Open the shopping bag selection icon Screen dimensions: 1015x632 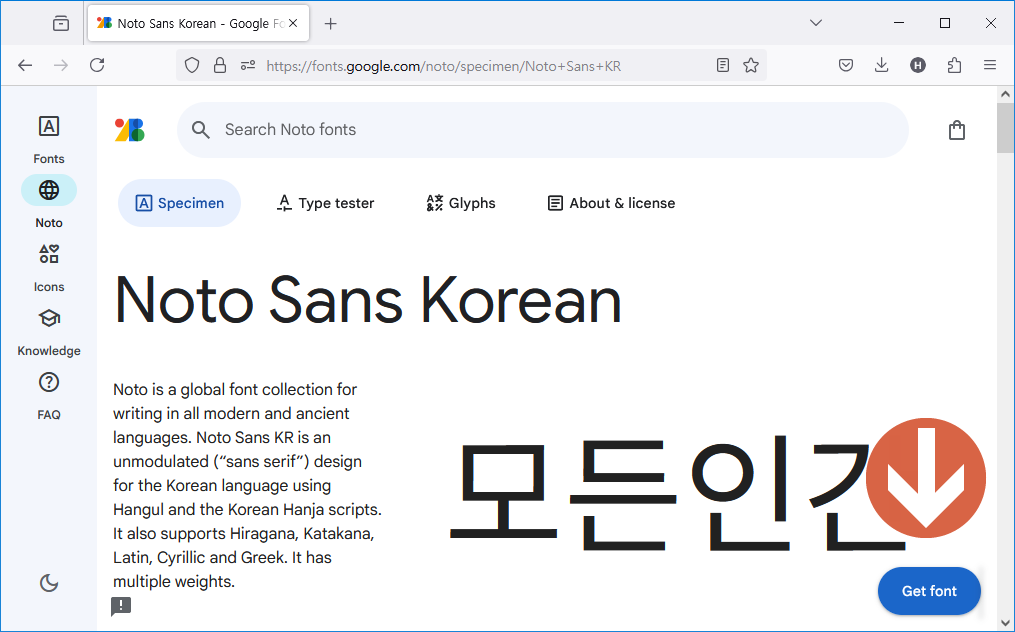(x=957, y=130)
